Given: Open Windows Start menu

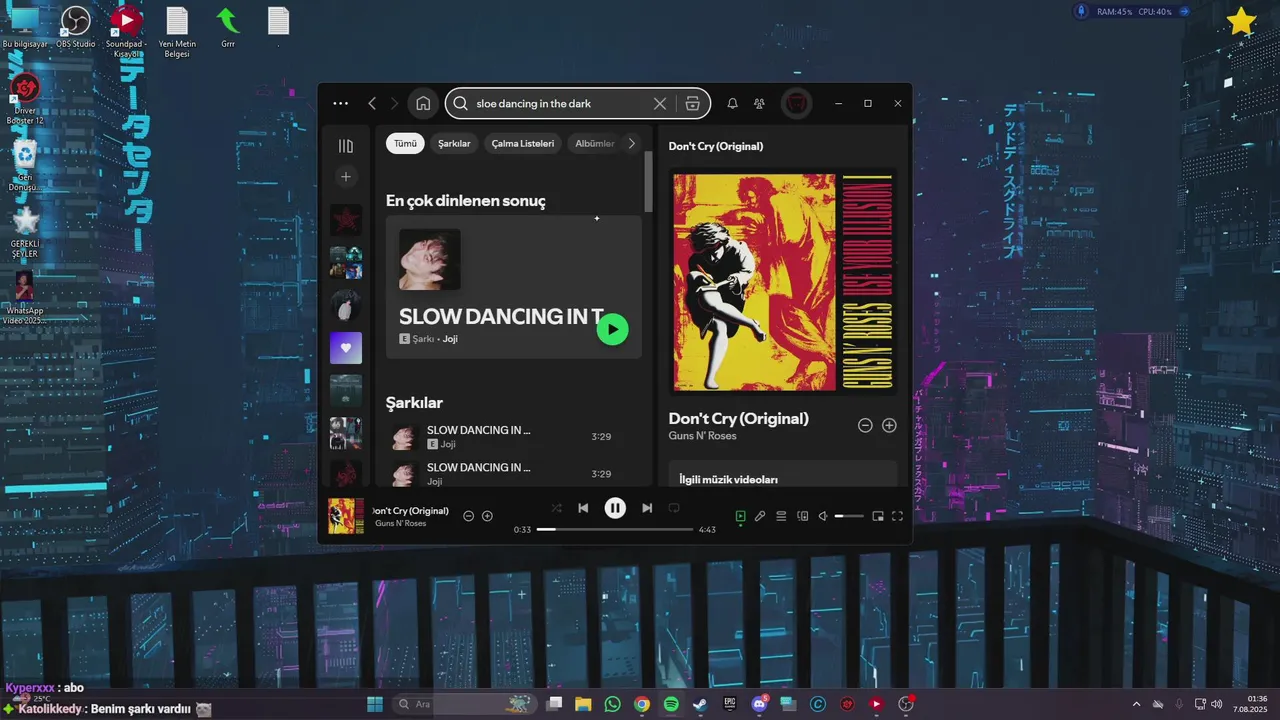Looking at the screenshot, I should point(375,704).
